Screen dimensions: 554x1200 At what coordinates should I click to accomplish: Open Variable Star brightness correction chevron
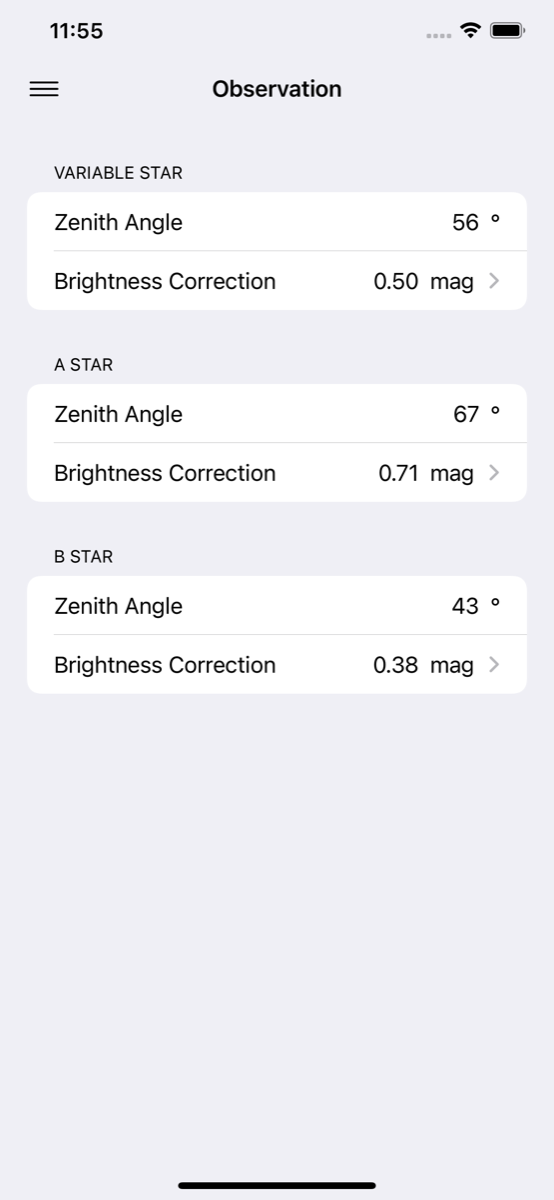[494, 281]
